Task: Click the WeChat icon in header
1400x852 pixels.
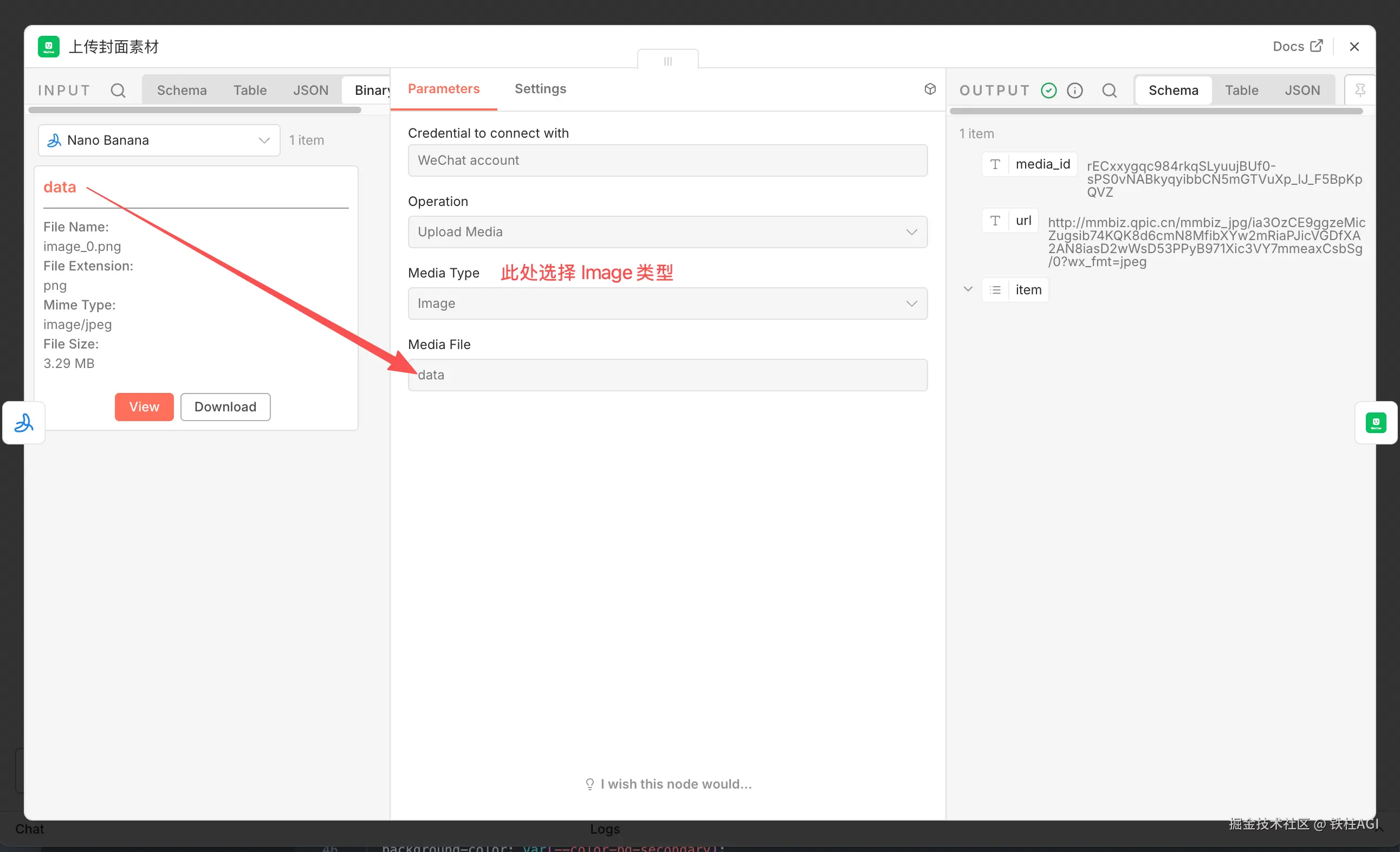Action: click(49, 47)
